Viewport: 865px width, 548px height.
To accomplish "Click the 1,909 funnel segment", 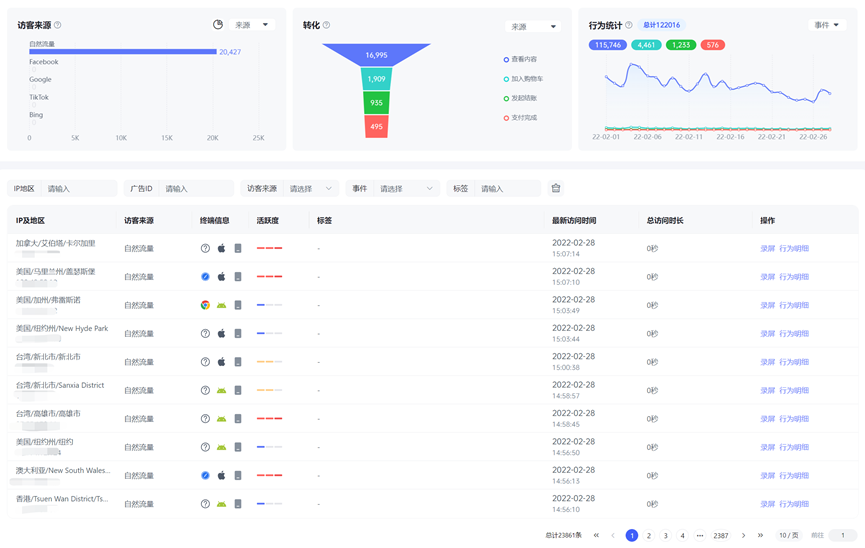I will tap(376, 79).
